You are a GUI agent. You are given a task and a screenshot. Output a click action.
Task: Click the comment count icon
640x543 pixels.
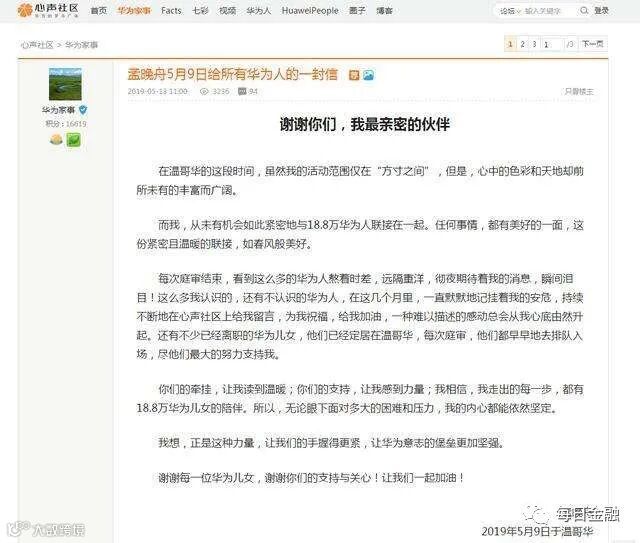click(242, 91)
